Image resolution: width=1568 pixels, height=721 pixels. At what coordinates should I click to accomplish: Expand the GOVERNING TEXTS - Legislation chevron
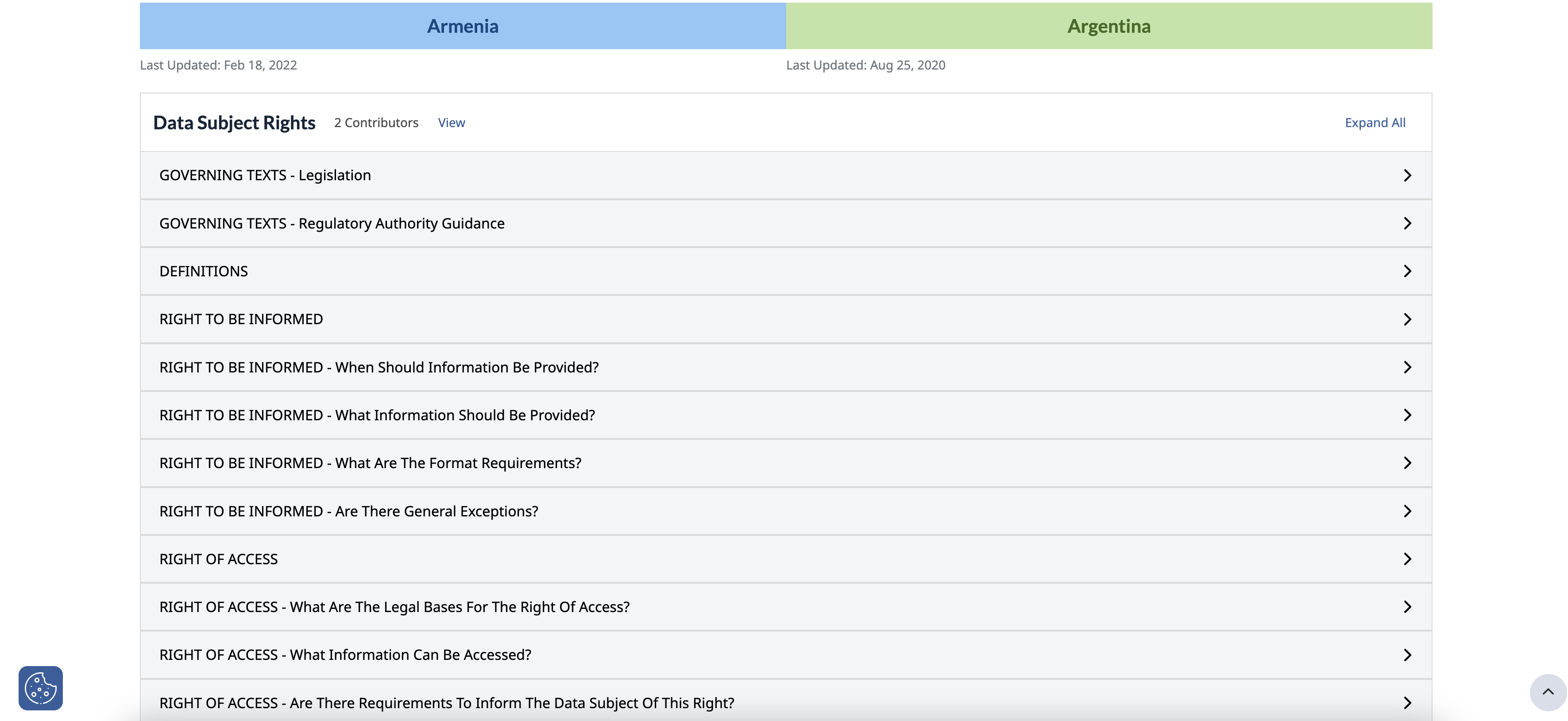tap(1407, 175)
